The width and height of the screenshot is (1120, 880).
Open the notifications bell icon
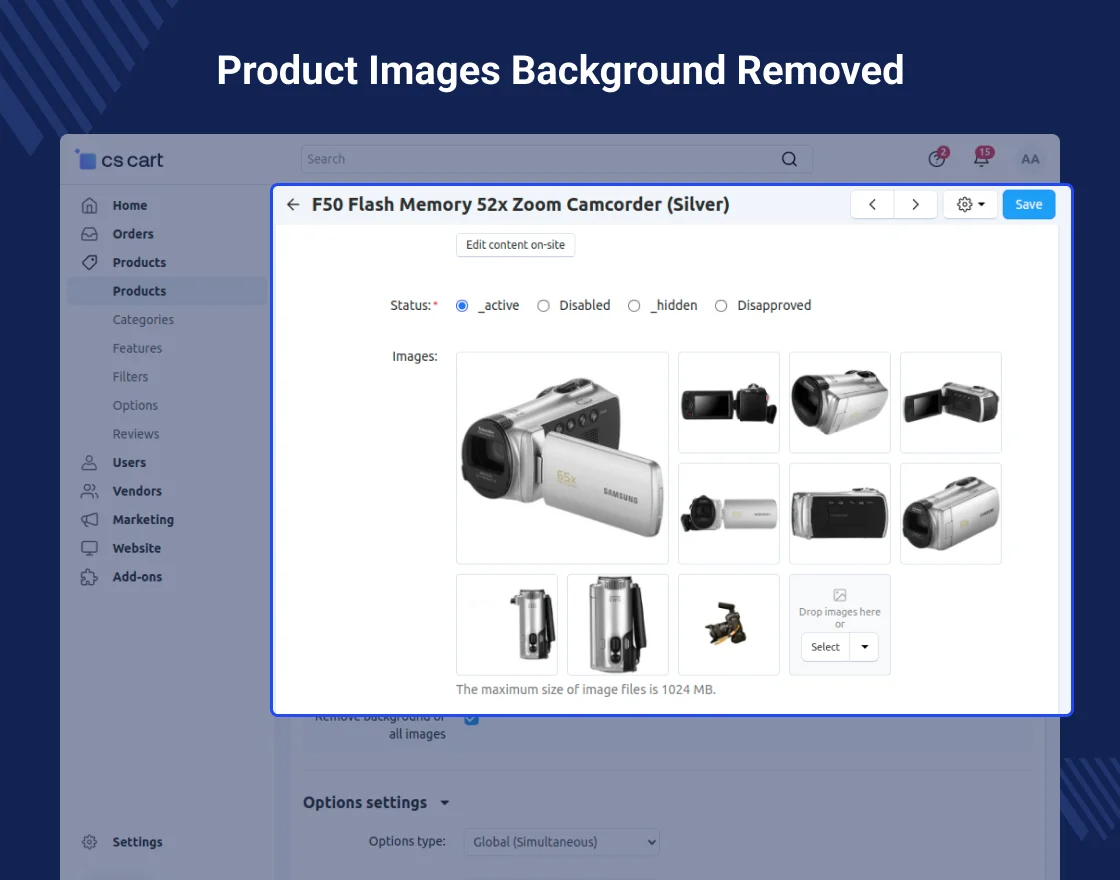[982, 159]
